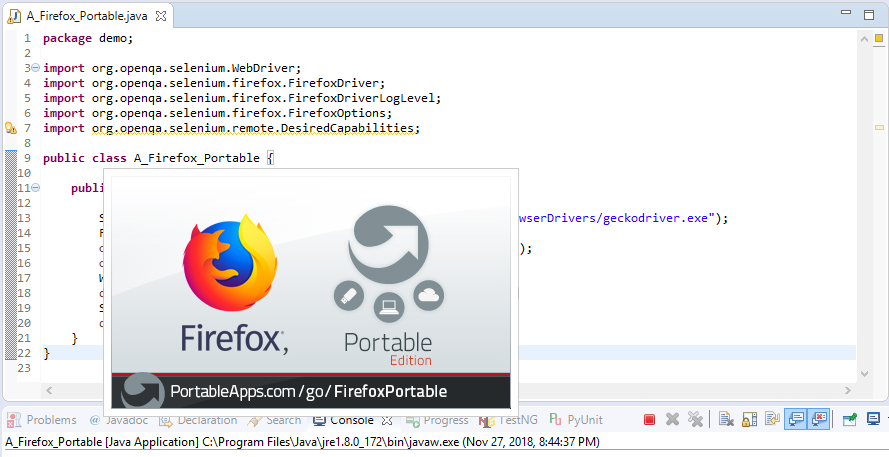Image resolution: width=889 pixels, height=457 pixels.
Task: Toggle Show Console on Standard Error Change
Action: coord(819,420)
